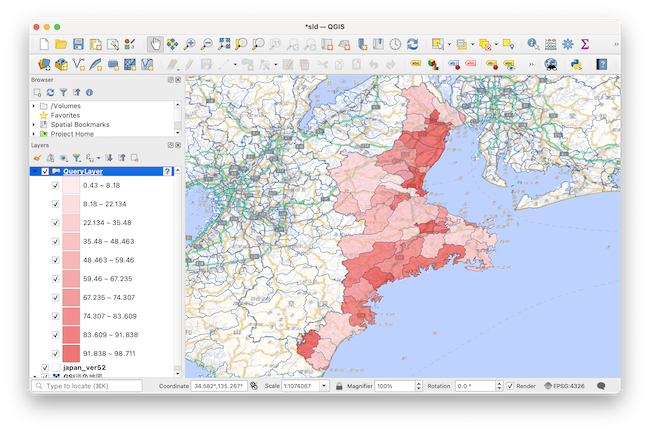Open the attribute table icon
This screenshot has height=432, width=650.
click(x=551, y=44)
